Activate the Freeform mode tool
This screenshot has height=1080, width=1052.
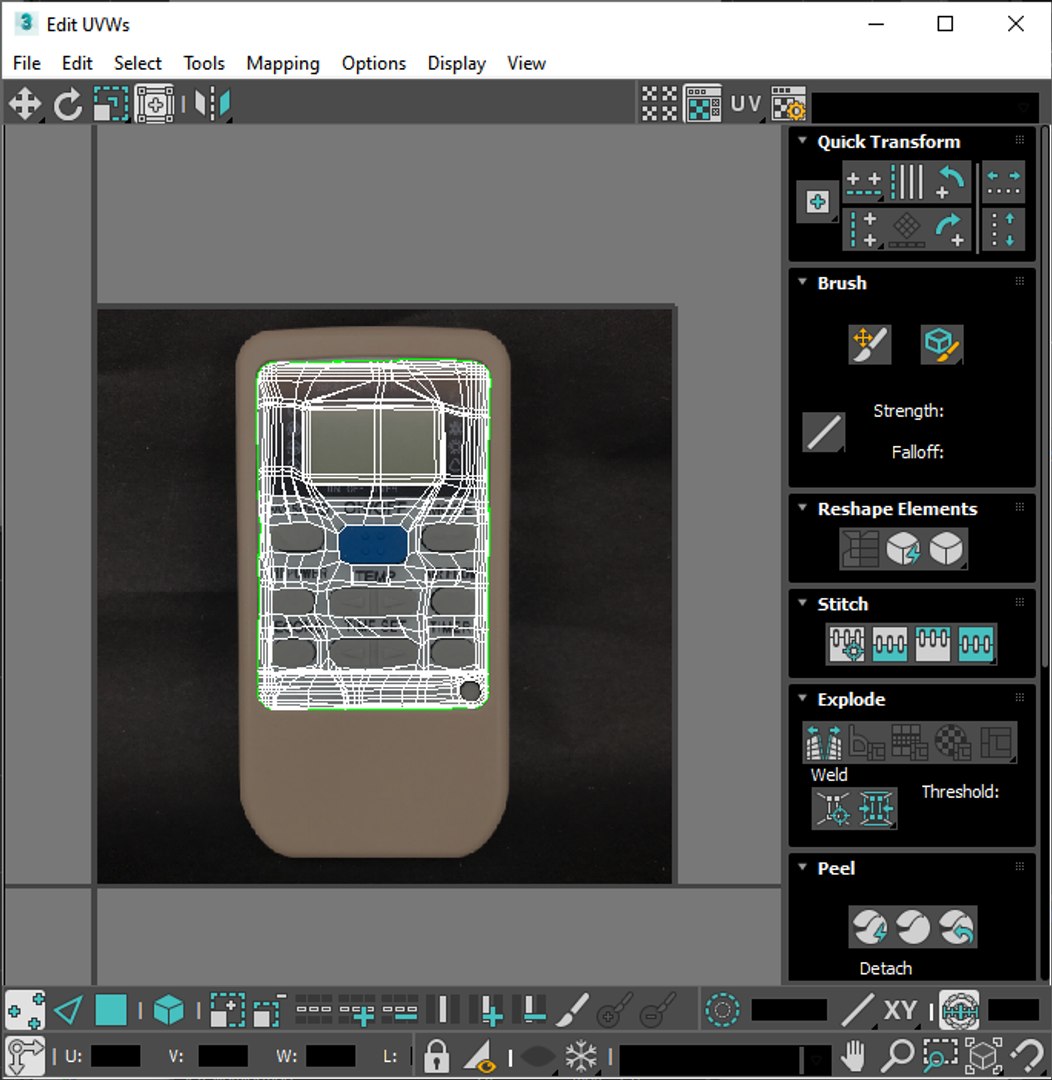[x=154, y=105]
